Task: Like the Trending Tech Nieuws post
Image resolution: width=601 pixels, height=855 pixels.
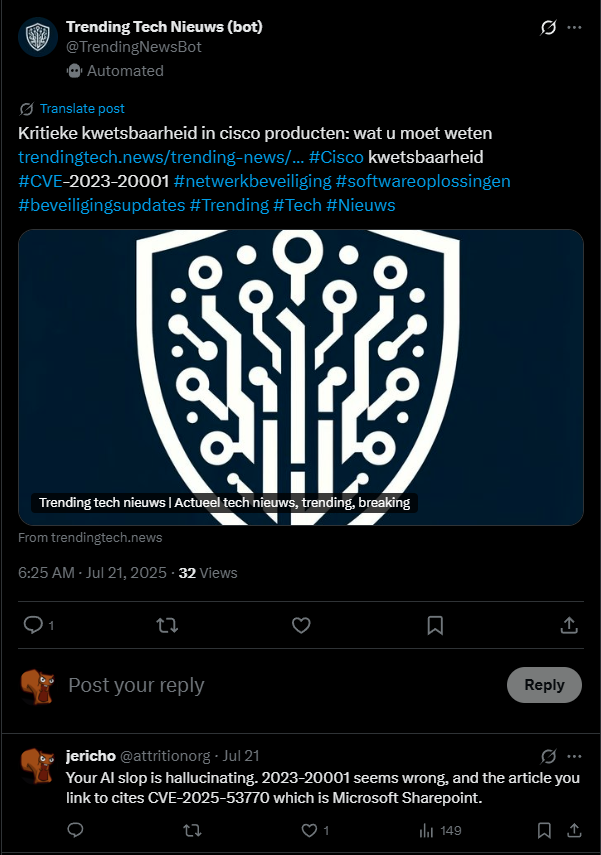Action: click(301, 625)
